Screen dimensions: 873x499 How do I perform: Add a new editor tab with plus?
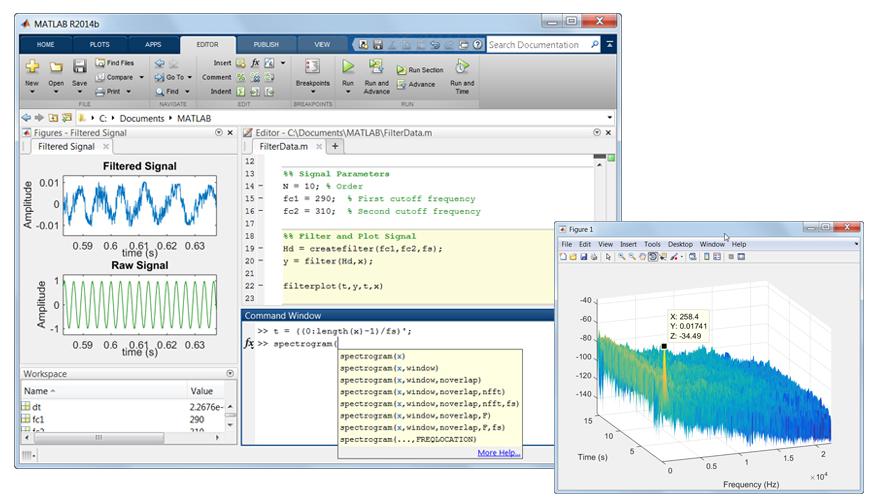click(335, 146)
